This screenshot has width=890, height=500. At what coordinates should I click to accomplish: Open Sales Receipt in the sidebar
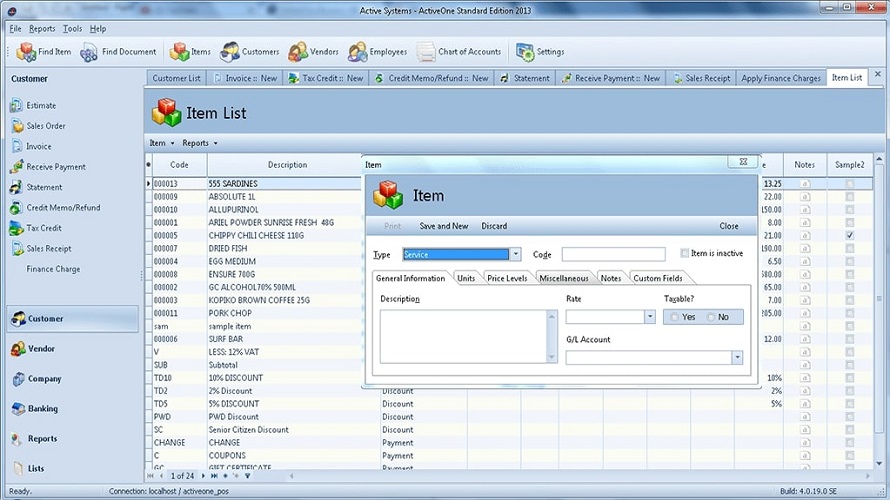point(41,249)
